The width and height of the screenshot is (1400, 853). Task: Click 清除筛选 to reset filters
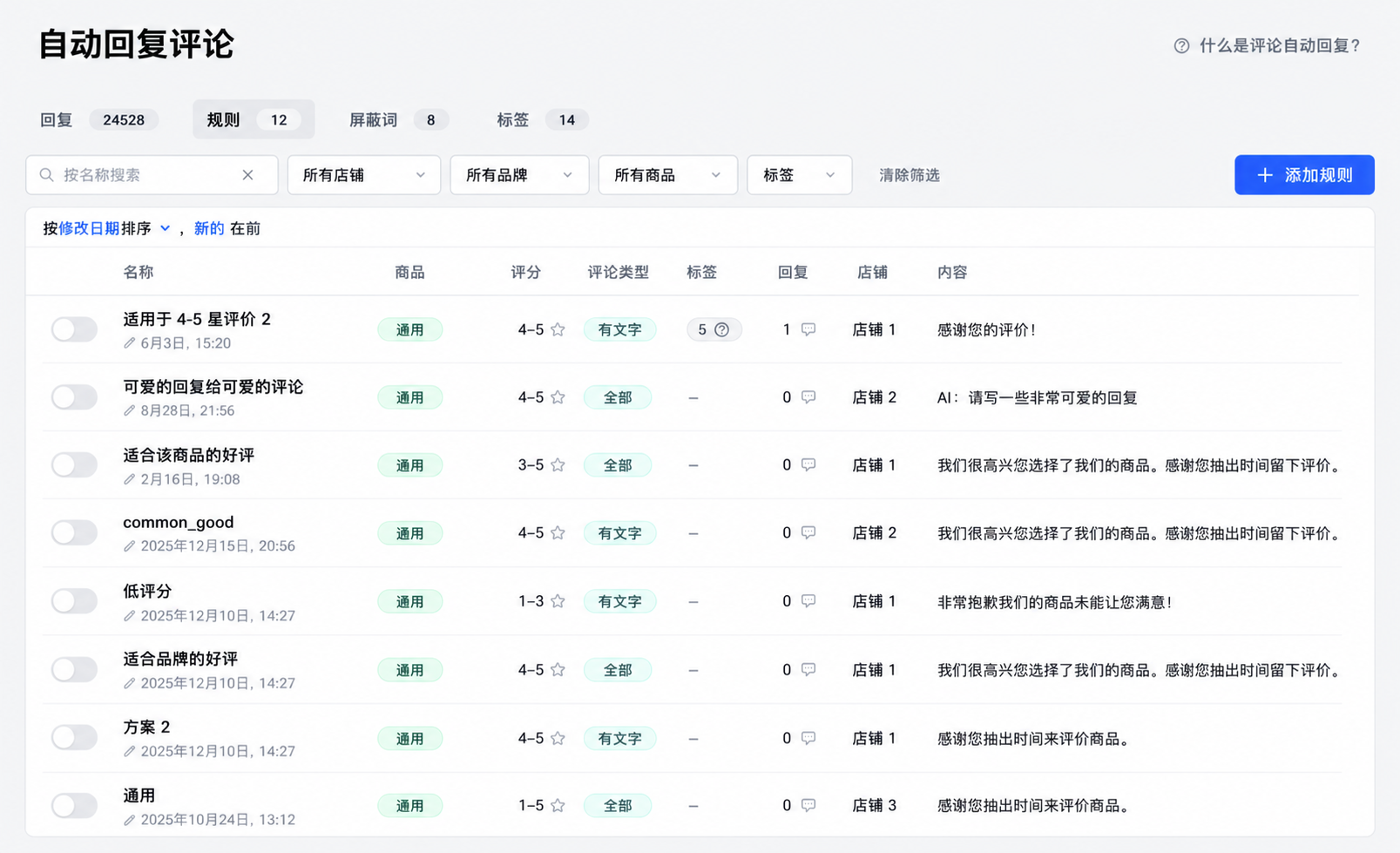[x=909, y=175]
